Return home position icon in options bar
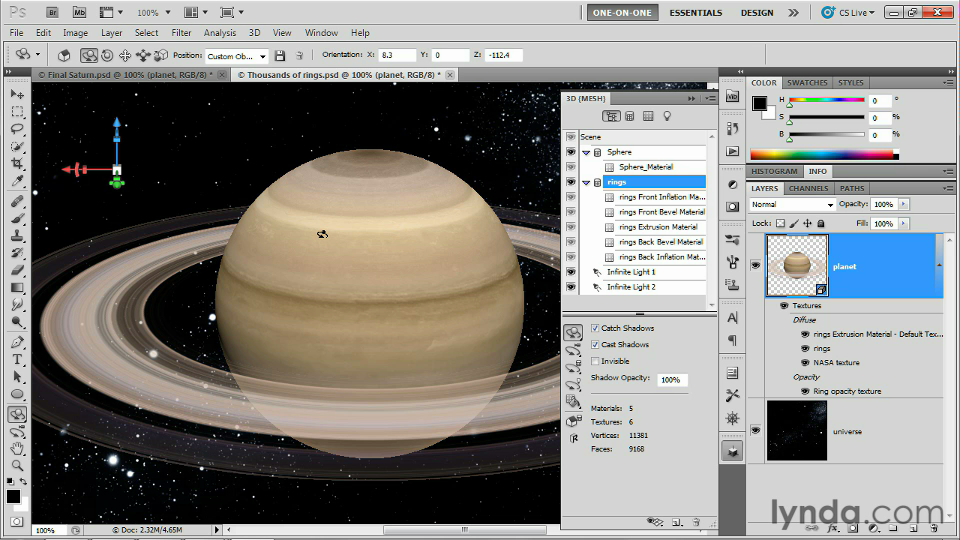The height and width of the screenshot is (540, 960). coord(64,56)
